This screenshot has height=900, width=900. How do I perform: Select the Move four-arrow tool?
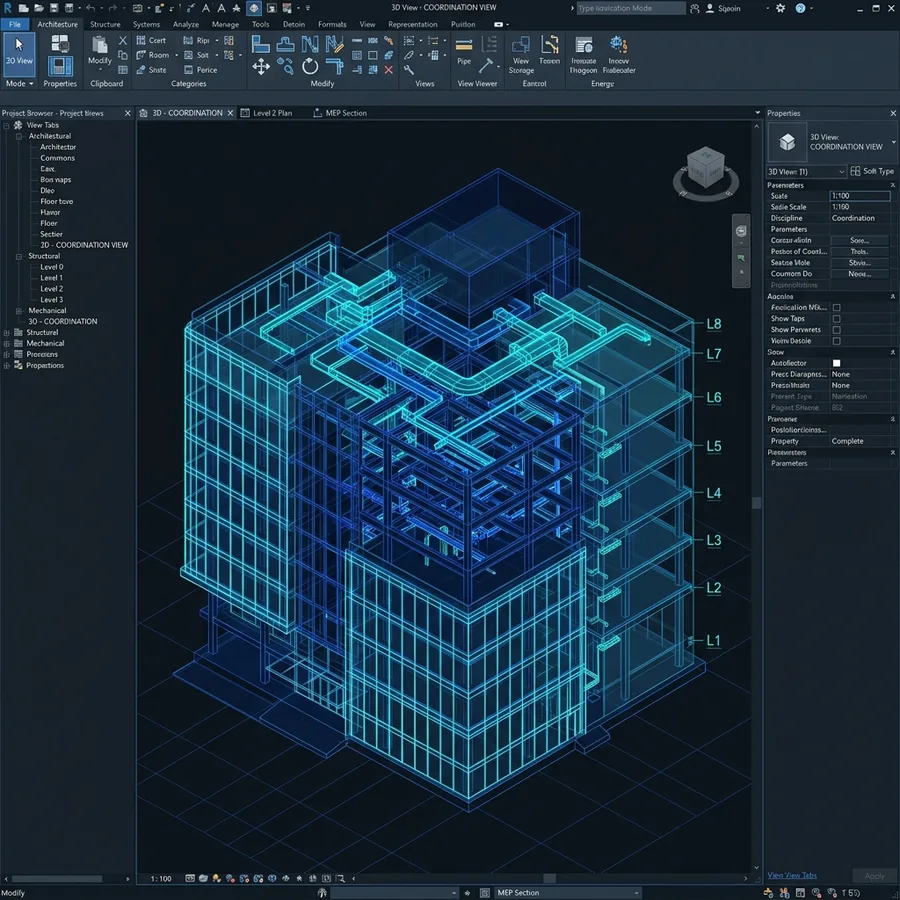click(261, 67)
